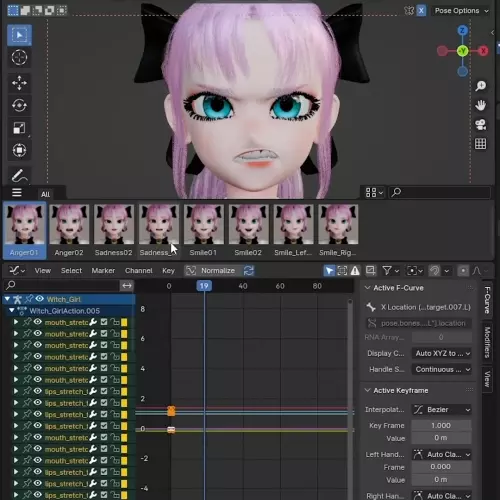This screenshot has height=500, width=500.
Task: Toggle pin icon on Witch_Girl channel
Action: coord(29,299)
